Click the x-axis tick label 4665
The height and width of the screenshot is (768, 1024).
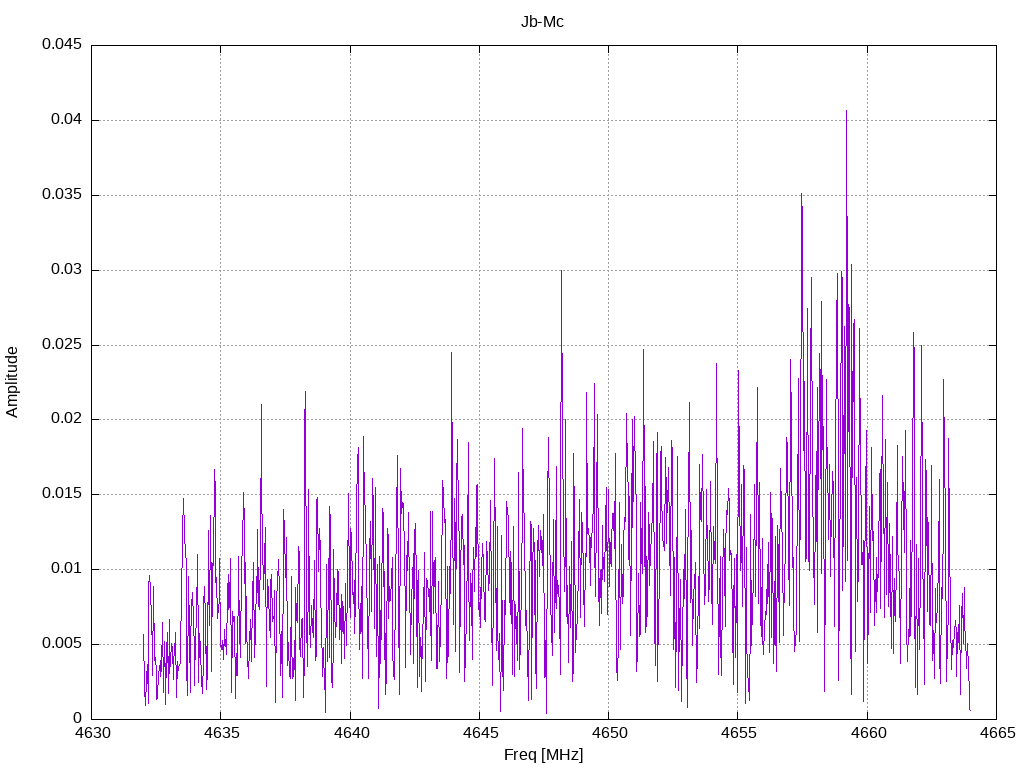997,733
